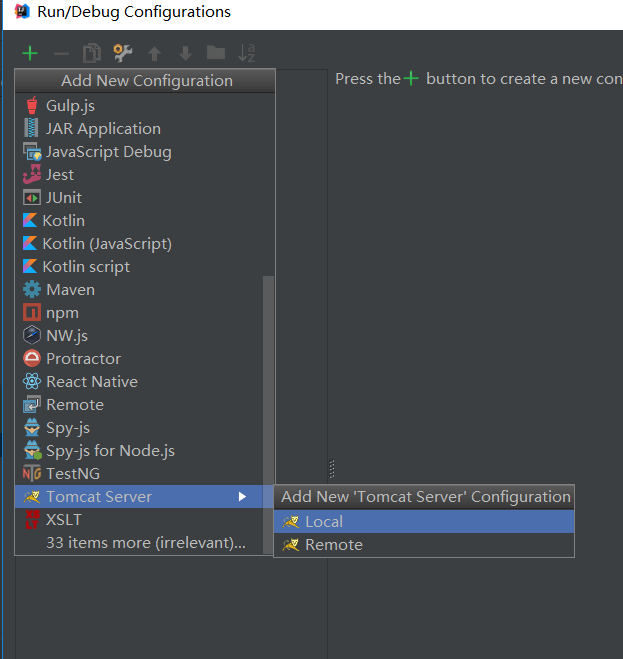Click the green Add New Configuration plus
Screen dimensions: 623x659
click(x=30, y=53)
